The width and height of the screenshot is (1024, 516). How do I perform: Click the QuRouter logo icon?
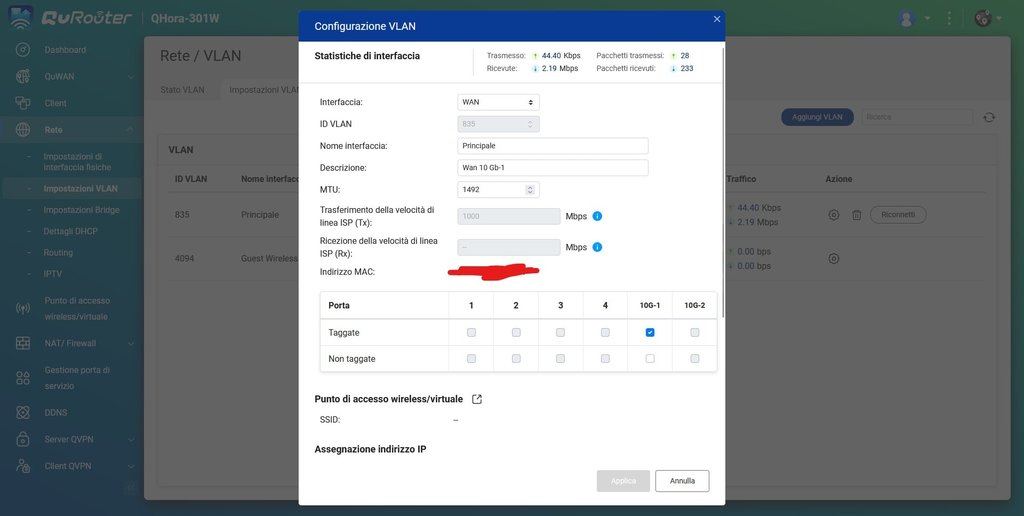20,18
